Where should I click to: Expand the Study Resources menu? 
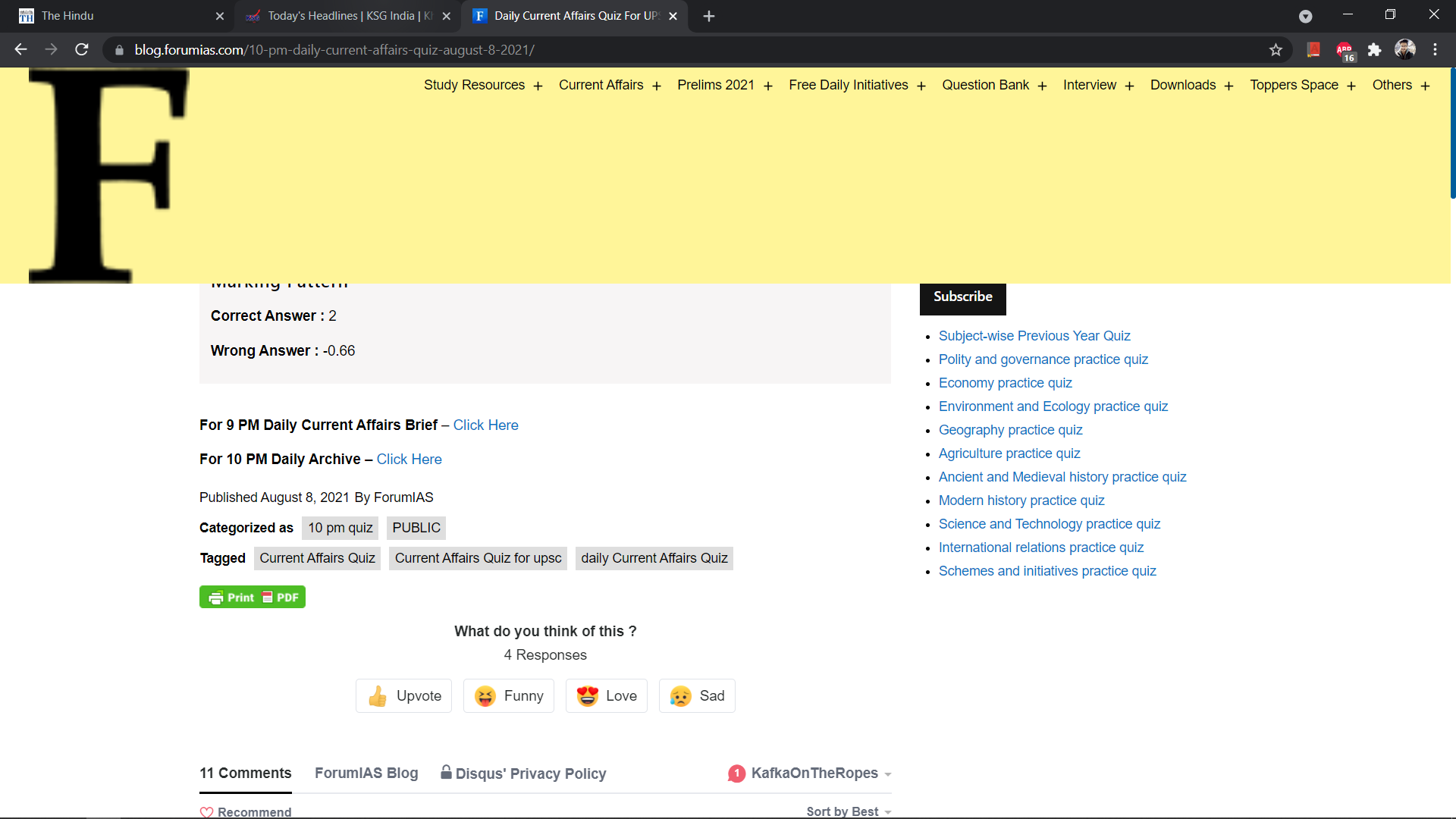[x=483, y=86]
